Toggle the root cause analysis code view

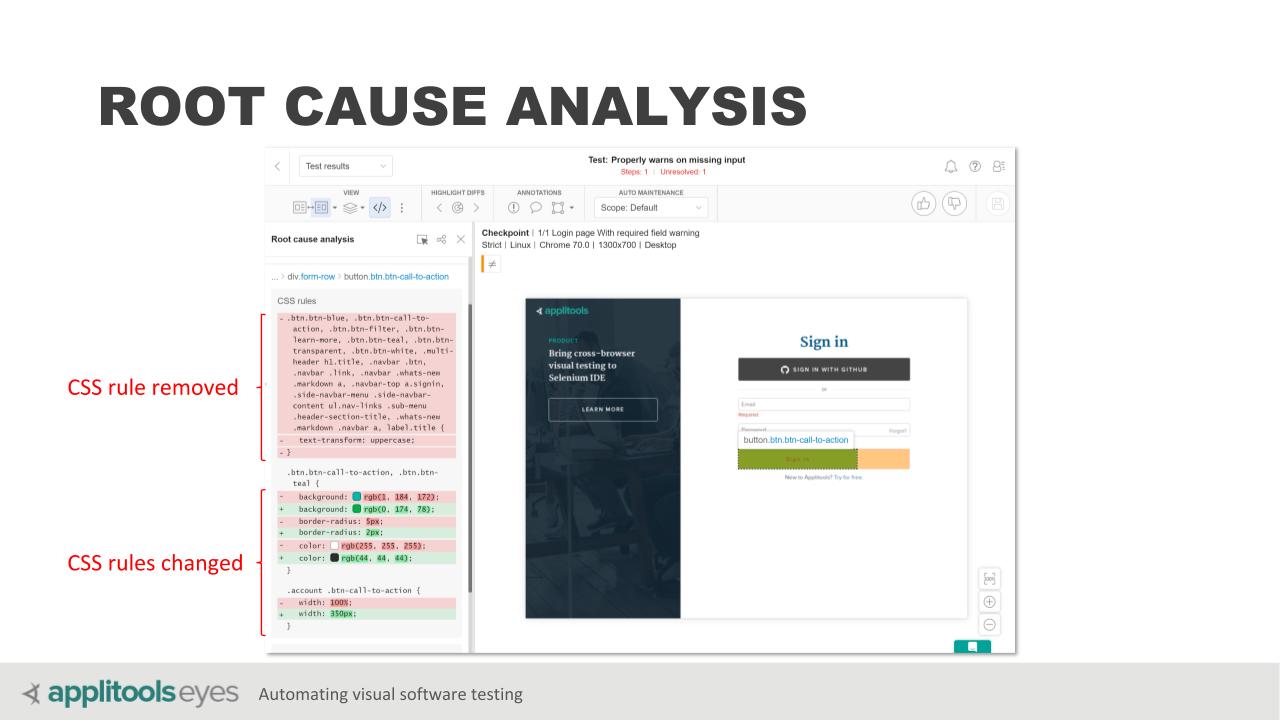[380, 208]
